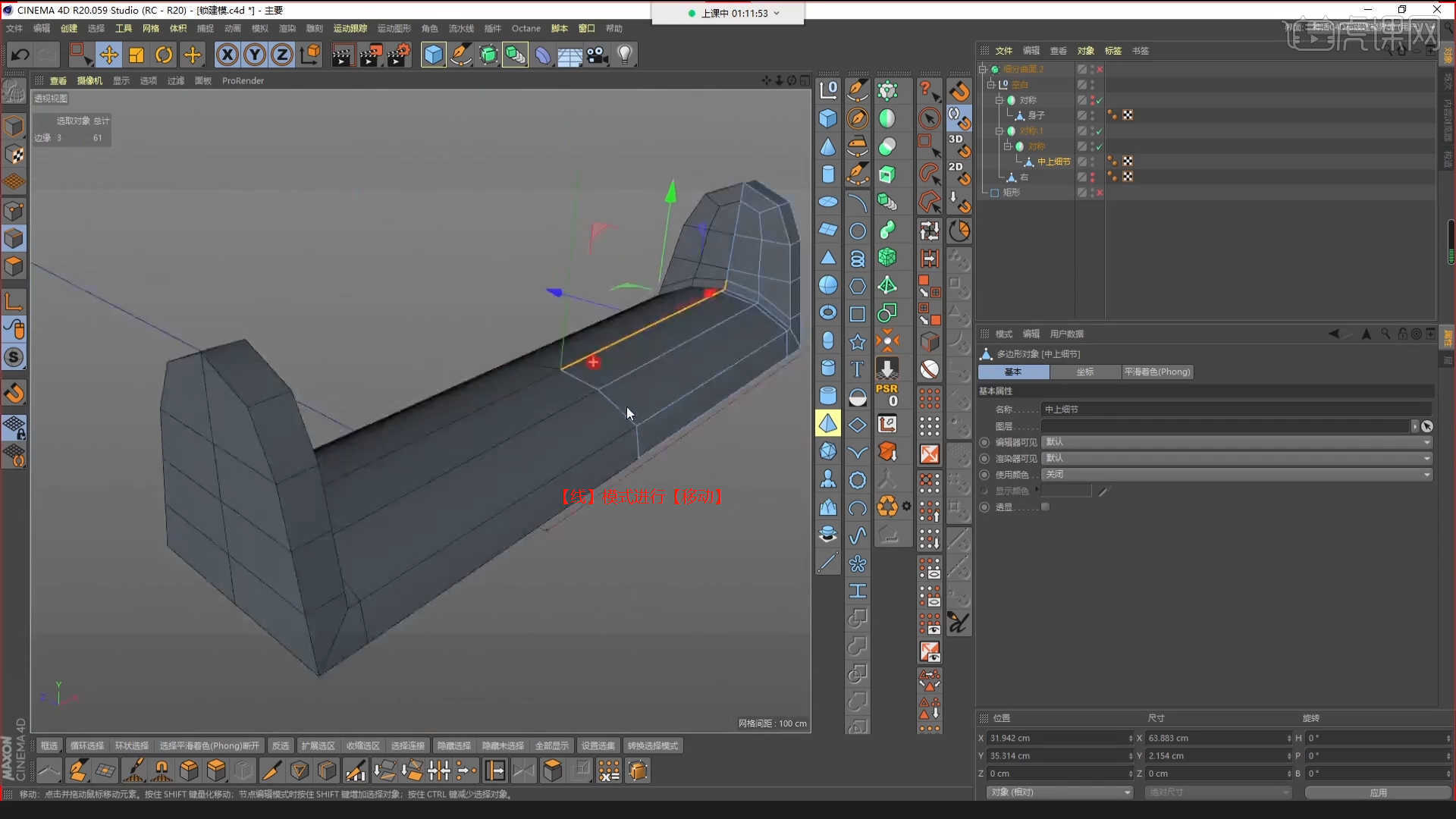Expand the 上课中 timer dropdown
Image resolution: width=1456 pixels, height=819 pixels.
coord(777,13)
